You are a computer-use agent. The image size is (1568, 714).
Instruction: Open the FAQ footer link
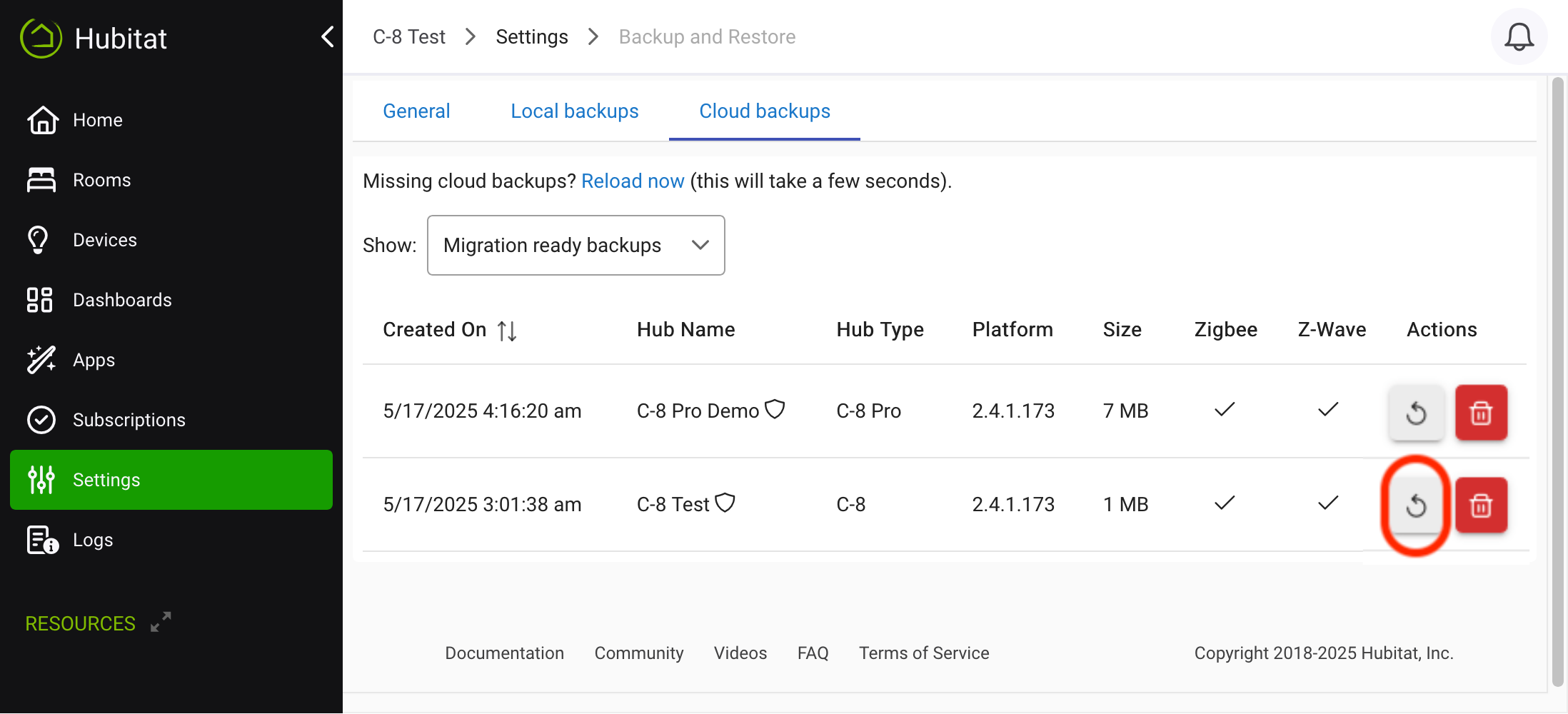coord(813,653)
